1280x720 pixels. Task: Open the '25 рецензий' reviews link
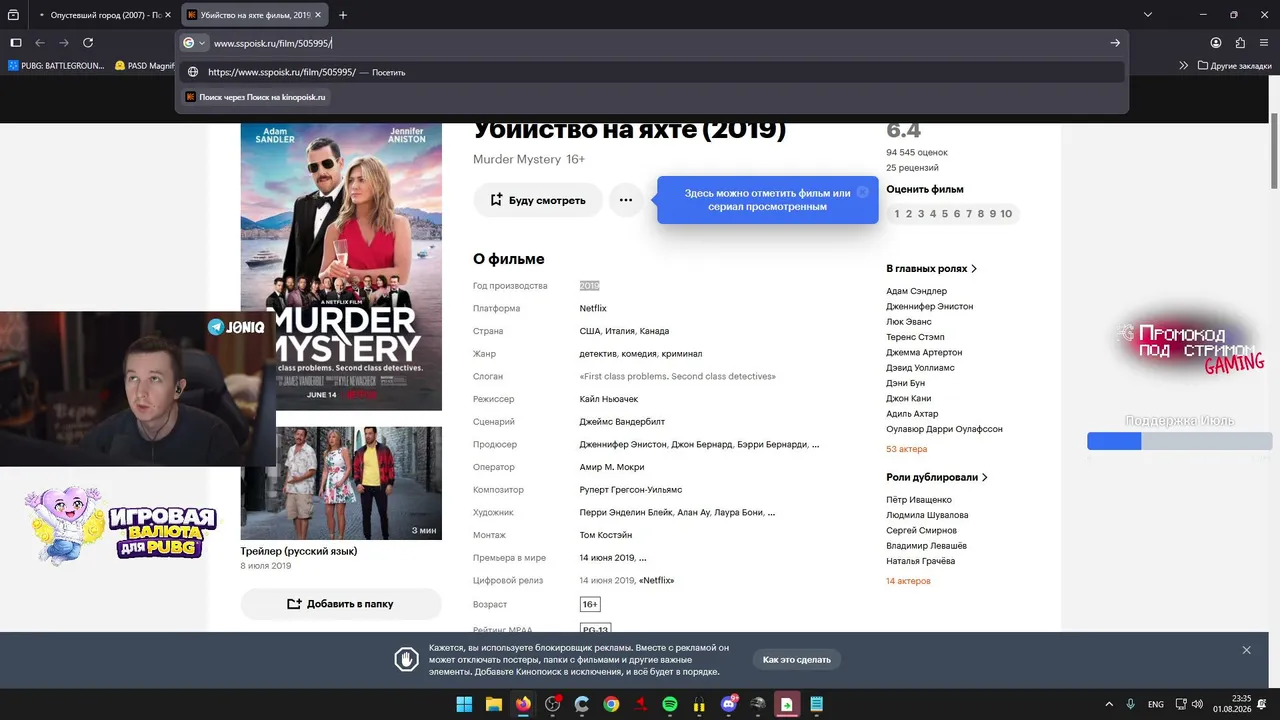[x=912, y=168]
